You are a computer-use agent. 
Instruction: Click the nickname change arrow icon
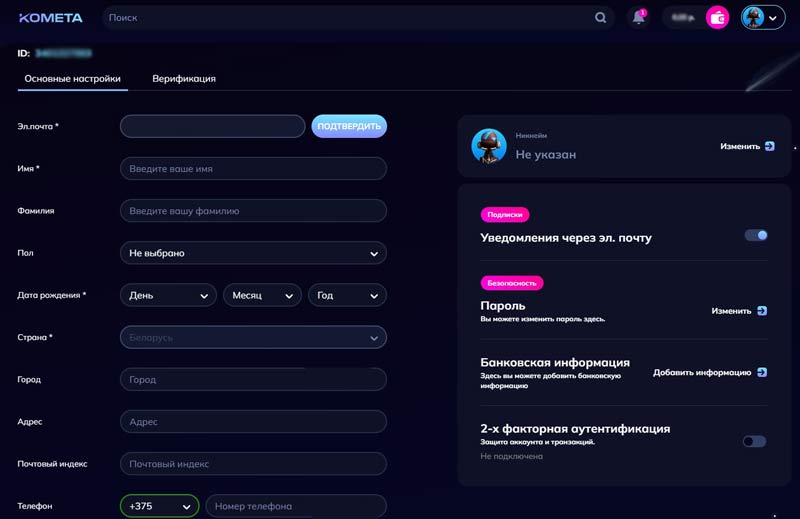point(769,146)
